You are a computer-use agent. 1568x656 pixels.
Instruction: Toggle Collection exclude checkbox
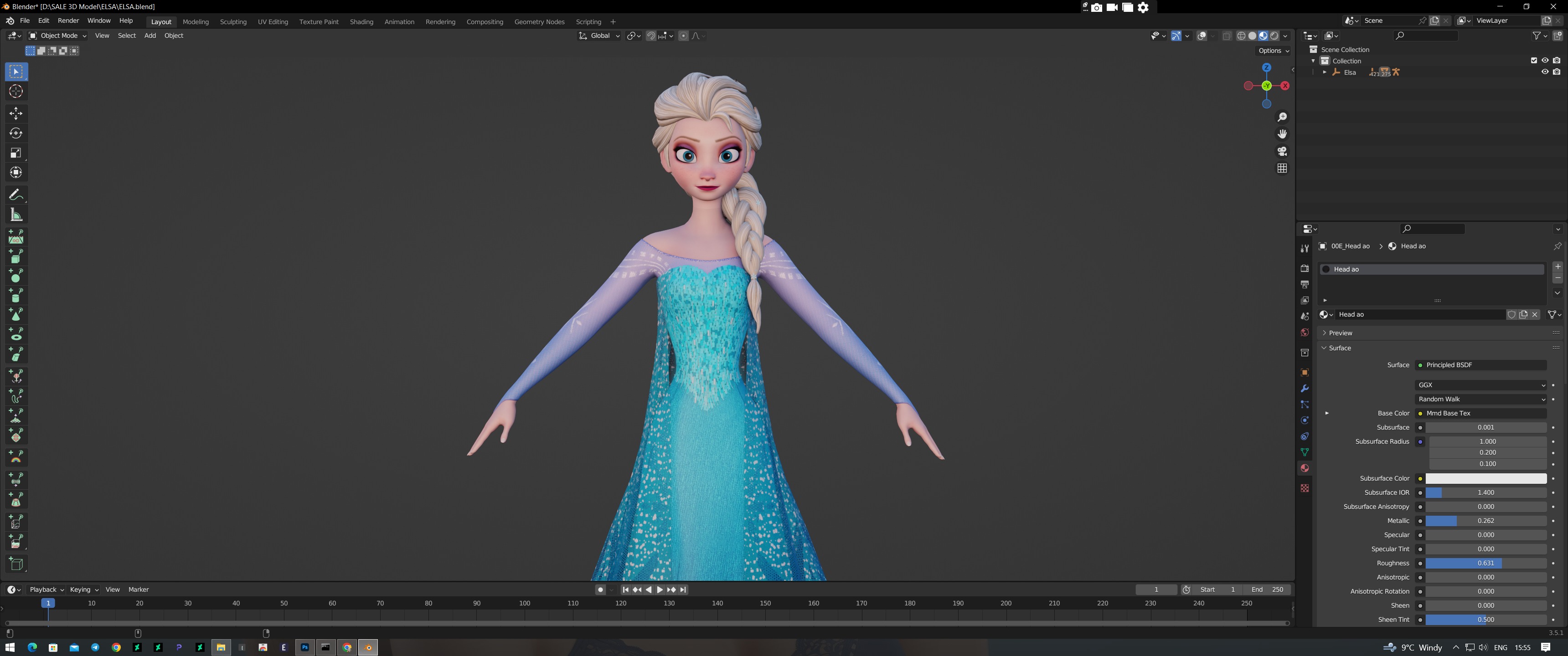coord(1533,60)
